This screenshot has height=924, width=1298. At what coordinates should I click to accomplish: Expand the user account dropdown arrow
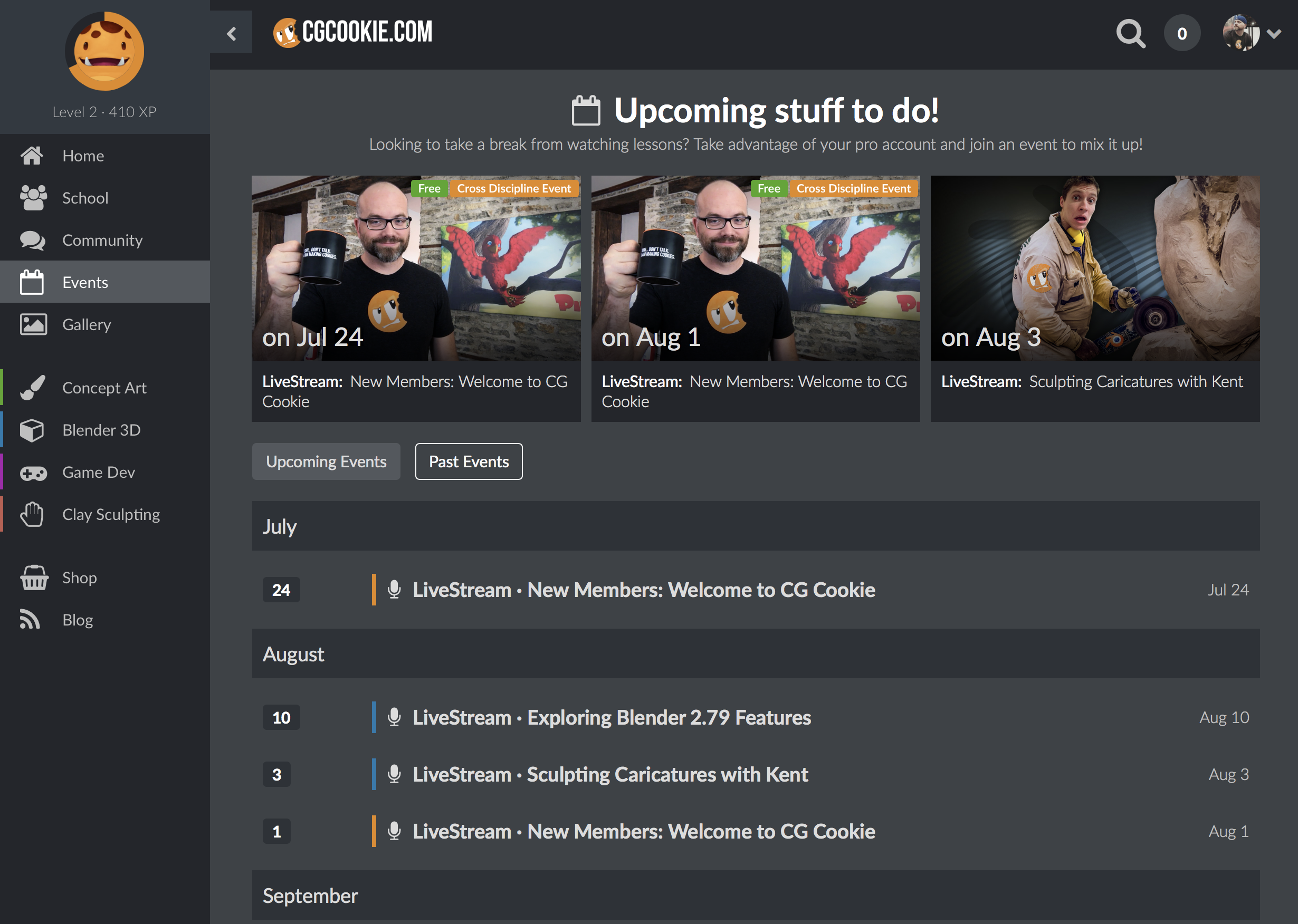click(1275, 34)
